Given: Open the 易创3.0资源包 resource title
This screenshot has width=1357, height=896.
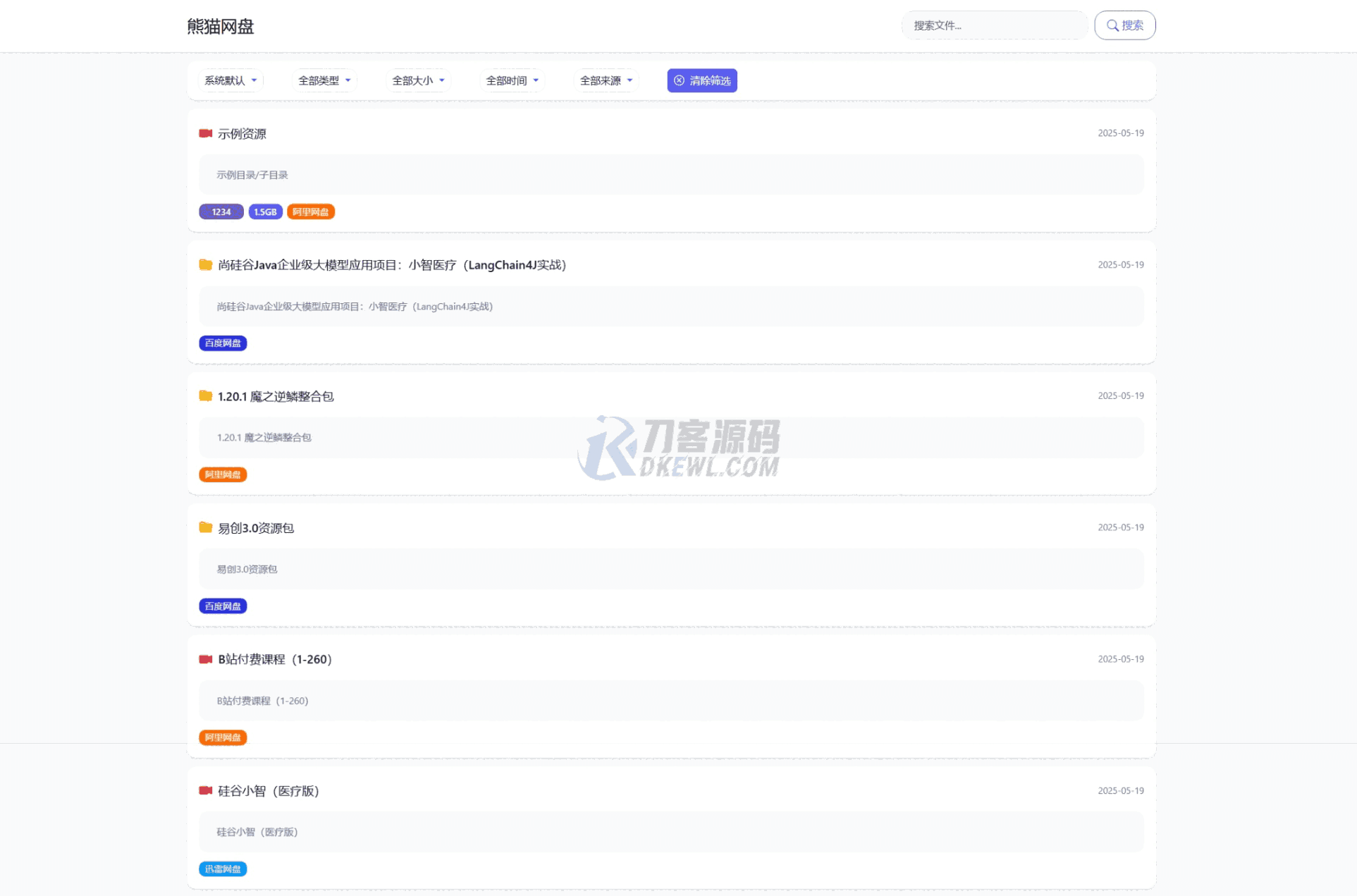Looking at the screenshot, I should tap(255, 528).
